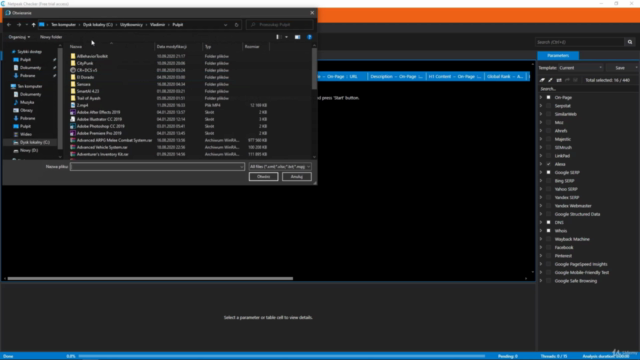This screenshot has height=360, width=640.
Task: Expand the Majestic parameter group
Action: pyautogui.click(x=541, y=139)
